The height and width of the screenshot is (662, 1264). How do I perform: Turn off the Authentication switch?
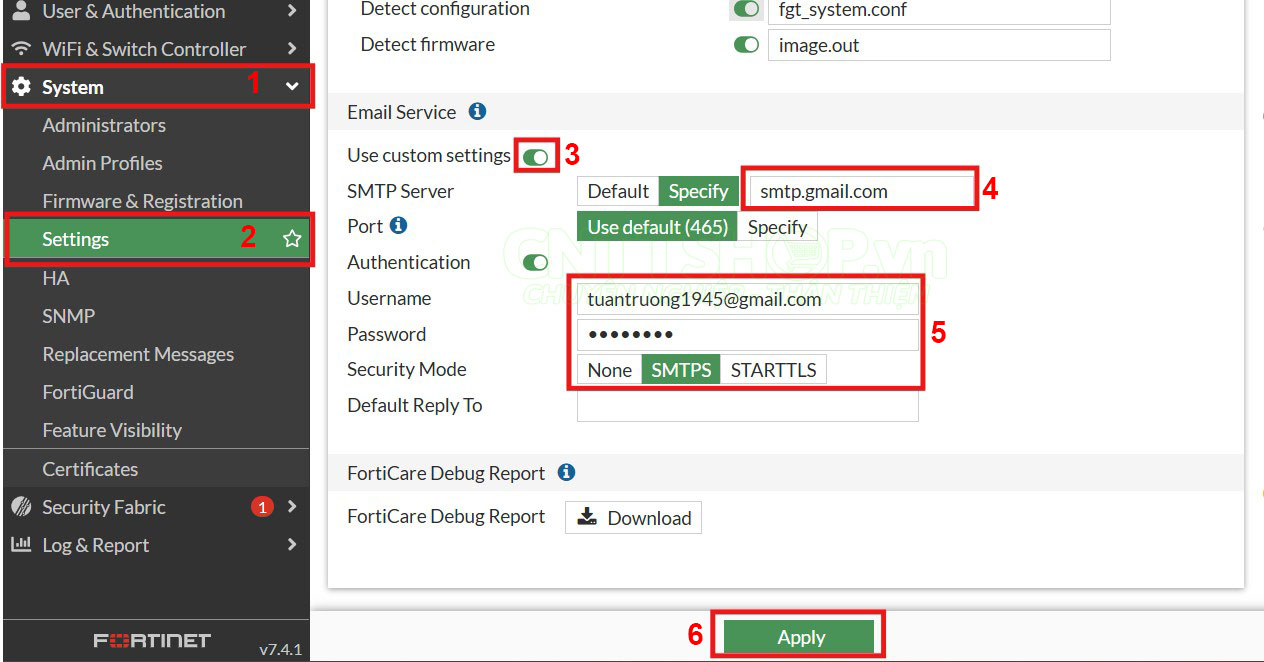pos(535,262)
